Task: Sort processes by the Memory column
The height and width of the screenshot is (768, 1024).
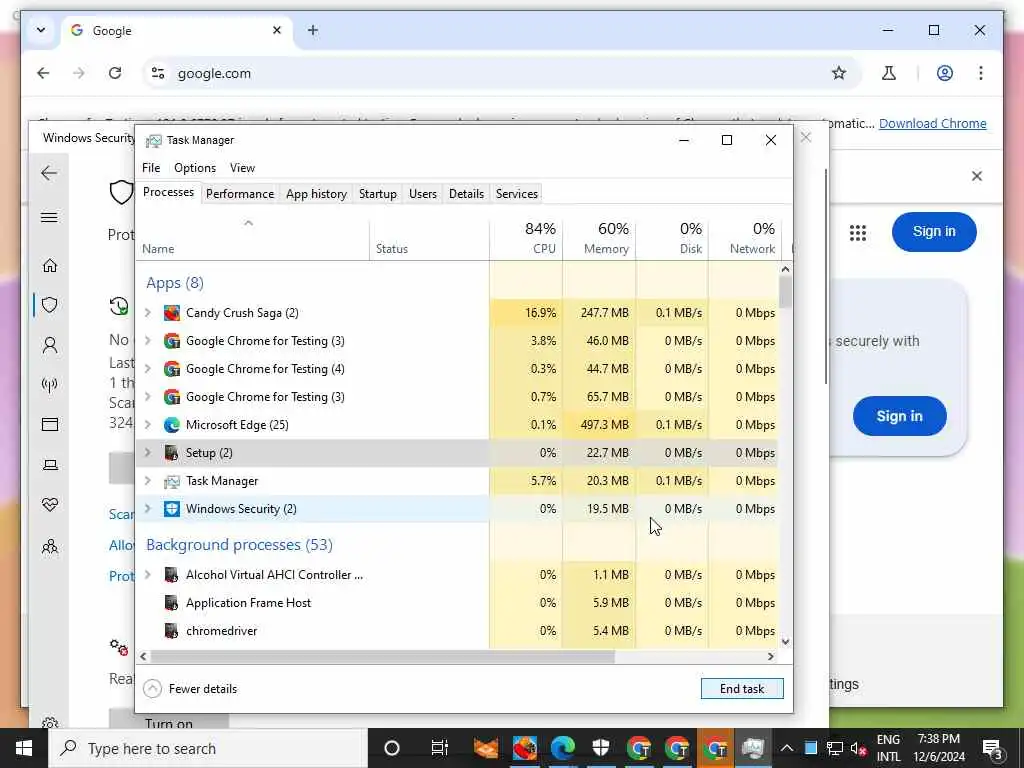Action: point(599,238)
